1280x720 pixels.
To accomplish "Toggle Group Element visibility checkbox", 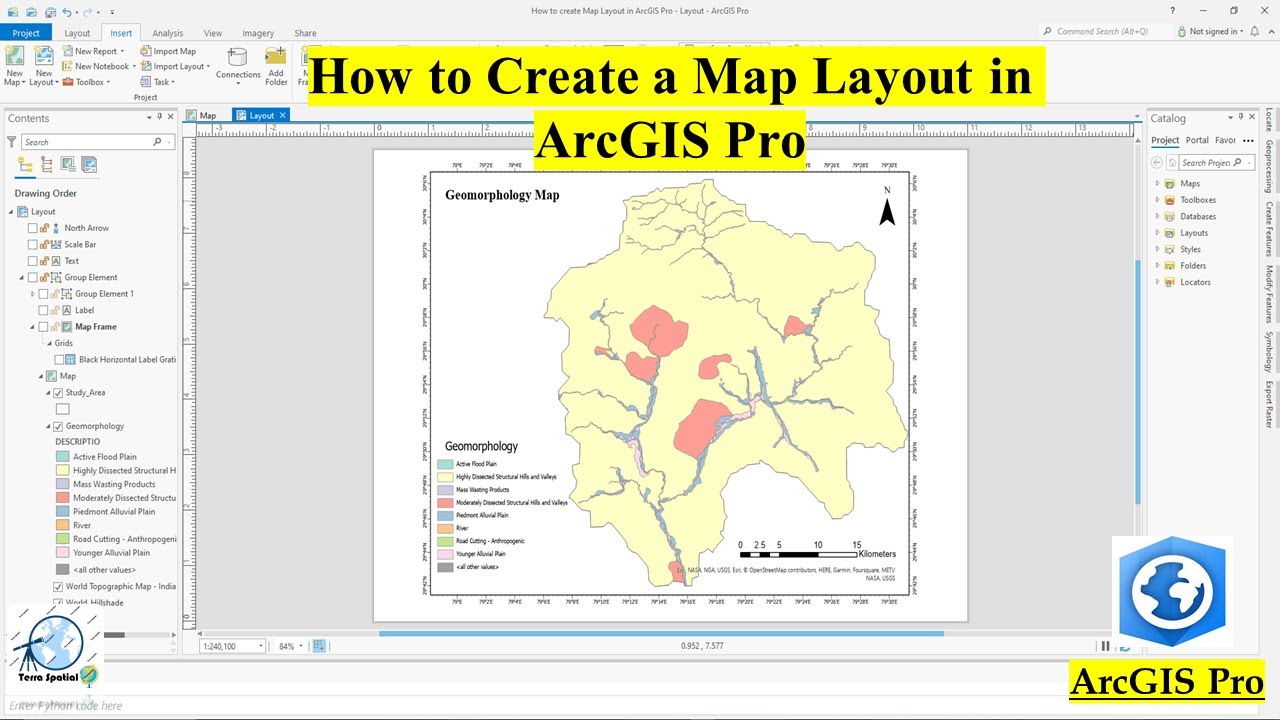I will click(x=33, y=277).
